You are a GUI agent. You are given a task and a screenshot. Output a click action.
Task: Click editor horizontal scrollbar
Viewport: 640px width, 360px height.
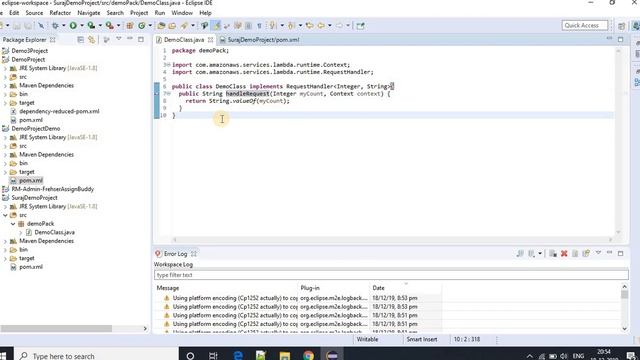click(x=392, y=240)
